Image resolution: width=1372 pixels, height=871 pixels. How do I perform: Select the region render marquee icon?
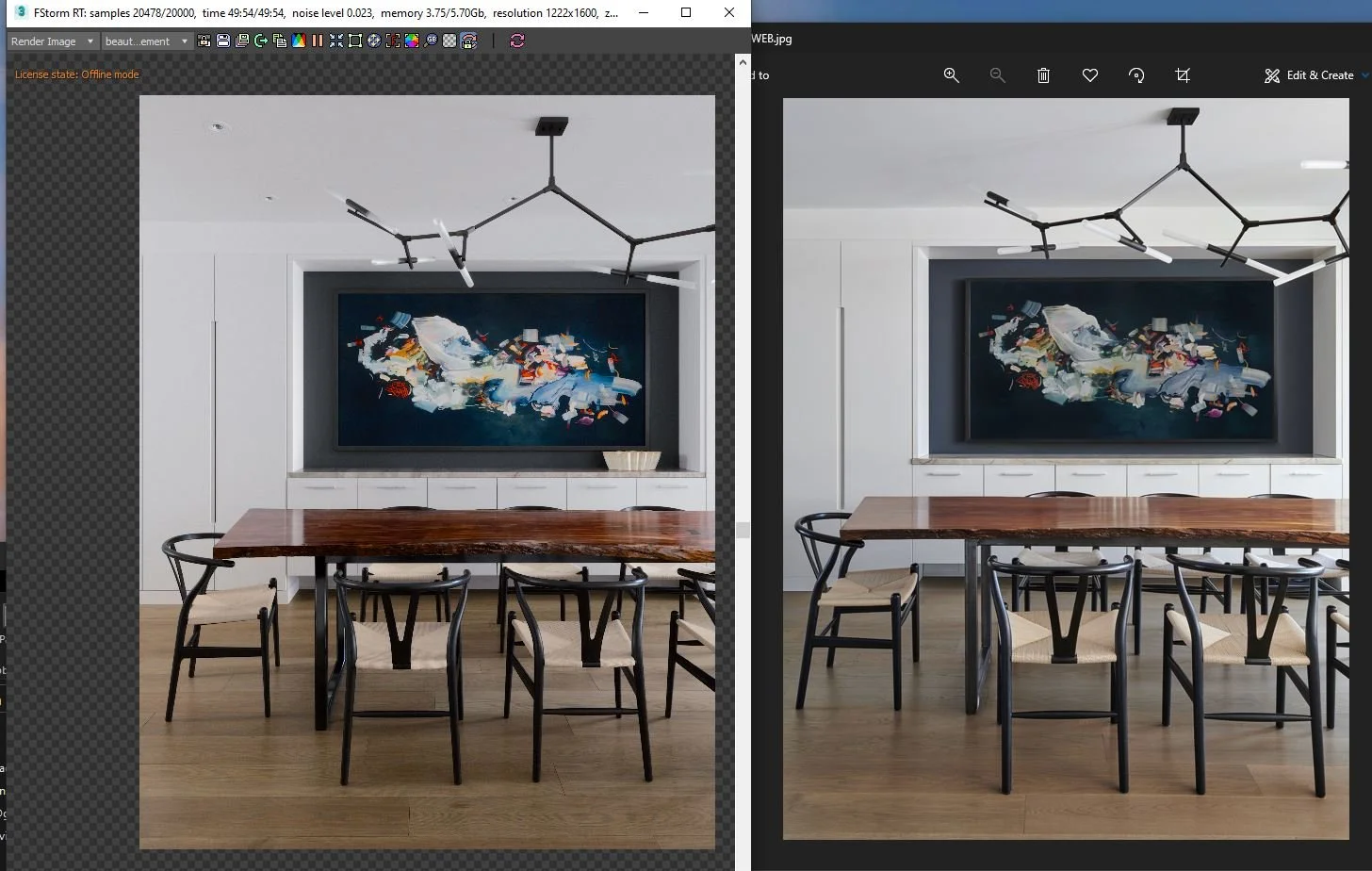[x=355, y=41]
